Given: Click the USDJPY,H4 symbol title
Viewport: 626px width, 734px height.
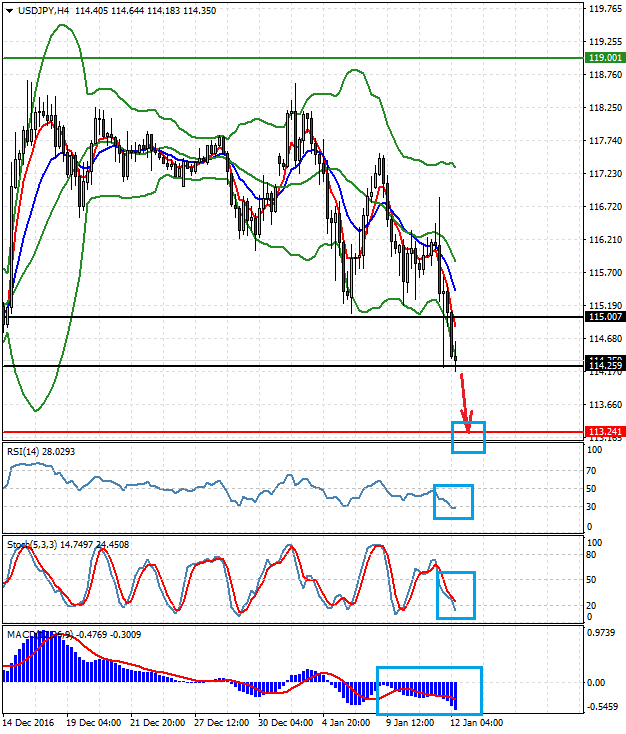Looking at the screenshot, I should [x=44, y=10].
